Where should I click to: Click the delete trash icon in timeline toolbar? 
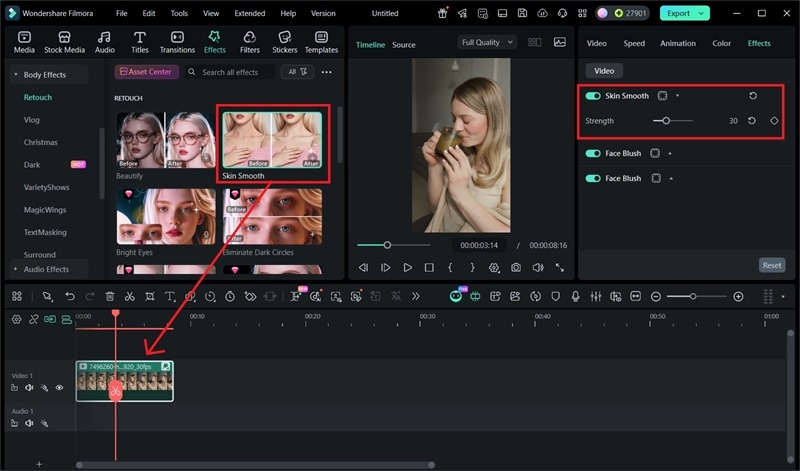click(x=110, y=297)
